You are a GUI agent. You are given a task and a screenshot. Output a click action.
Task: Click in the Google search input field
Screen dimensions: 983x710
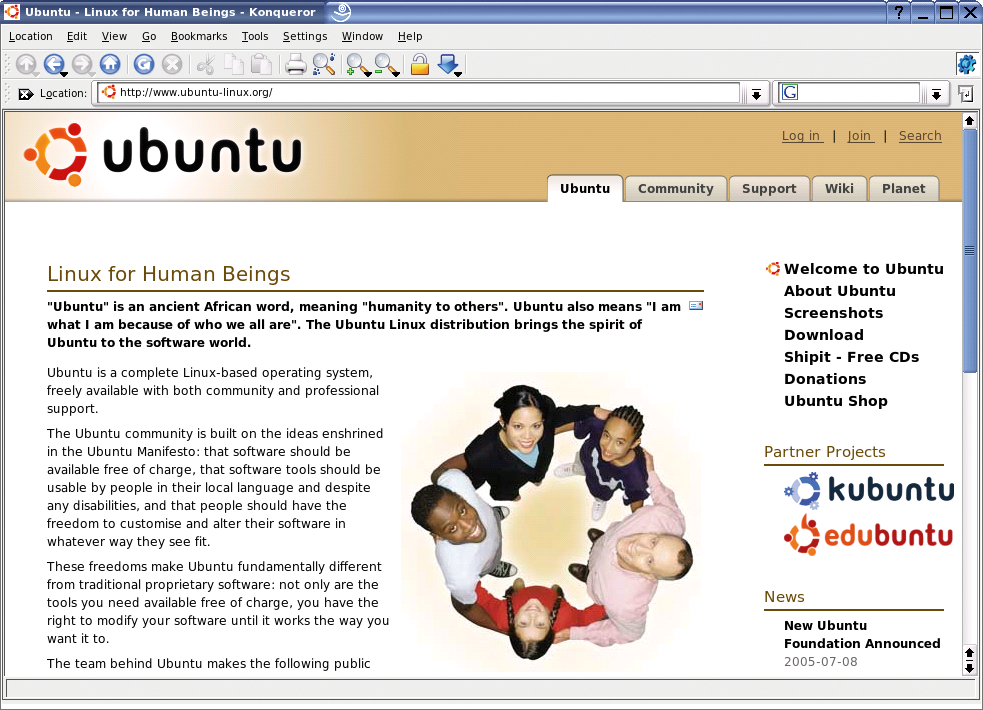coord(858,93)
